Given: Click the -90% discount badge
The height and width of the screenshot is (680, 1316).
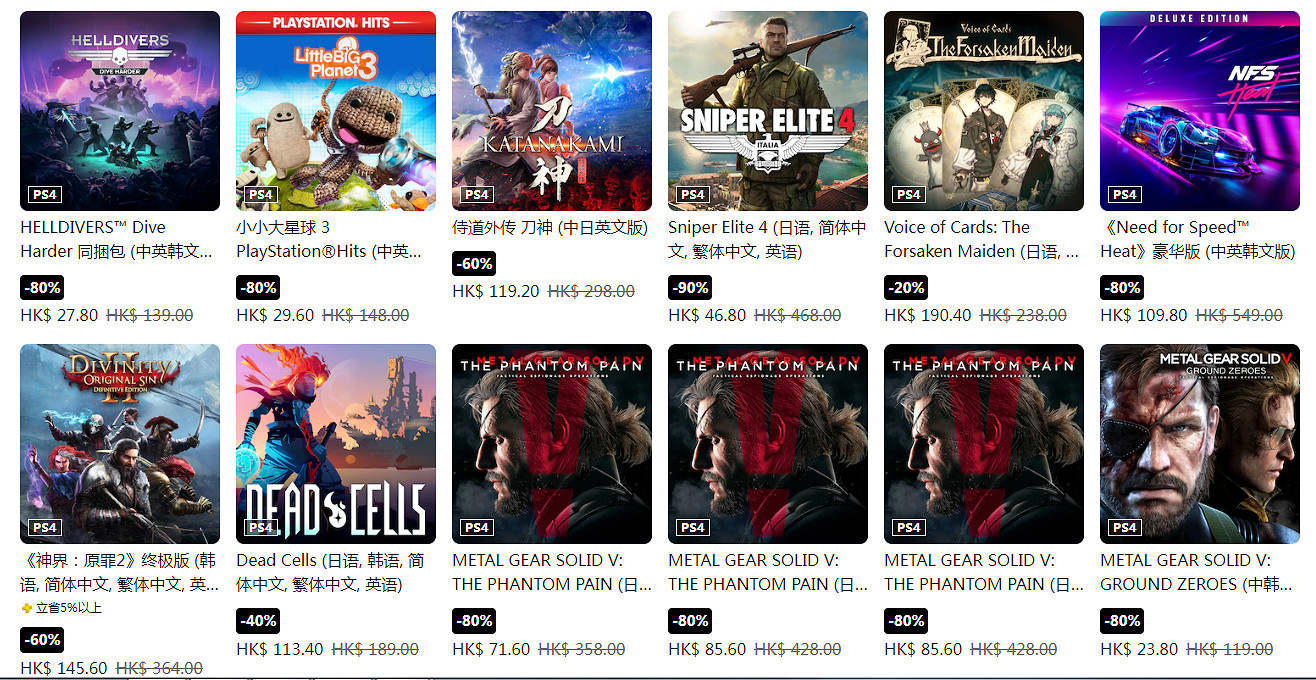Looking at the screenshot, I should [x=689, y=288].
